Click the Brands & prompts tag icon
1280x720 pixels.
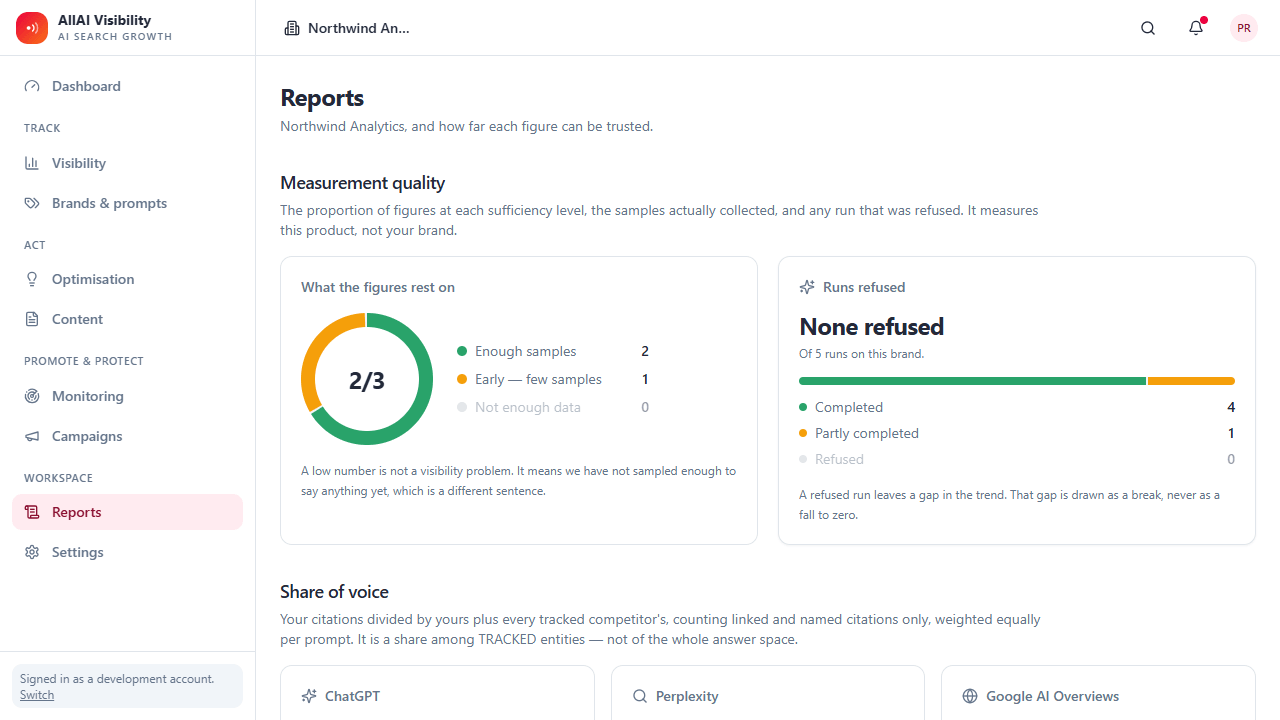[x=32, y=203]
